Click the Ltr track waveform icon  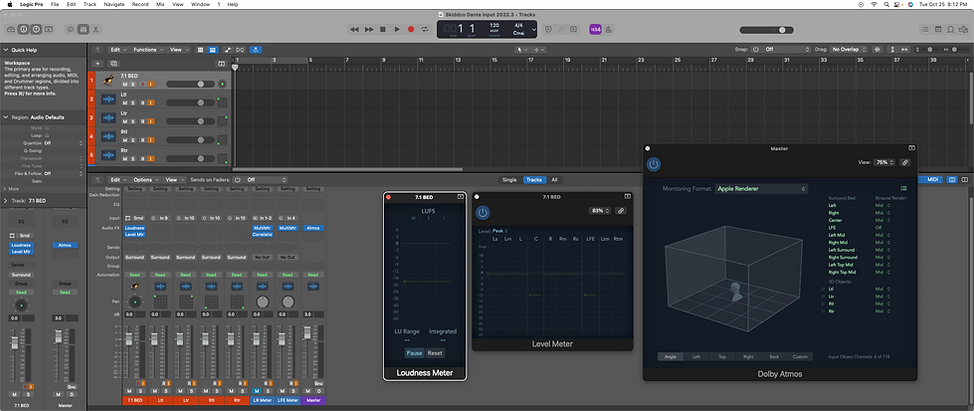click(109, 117)
